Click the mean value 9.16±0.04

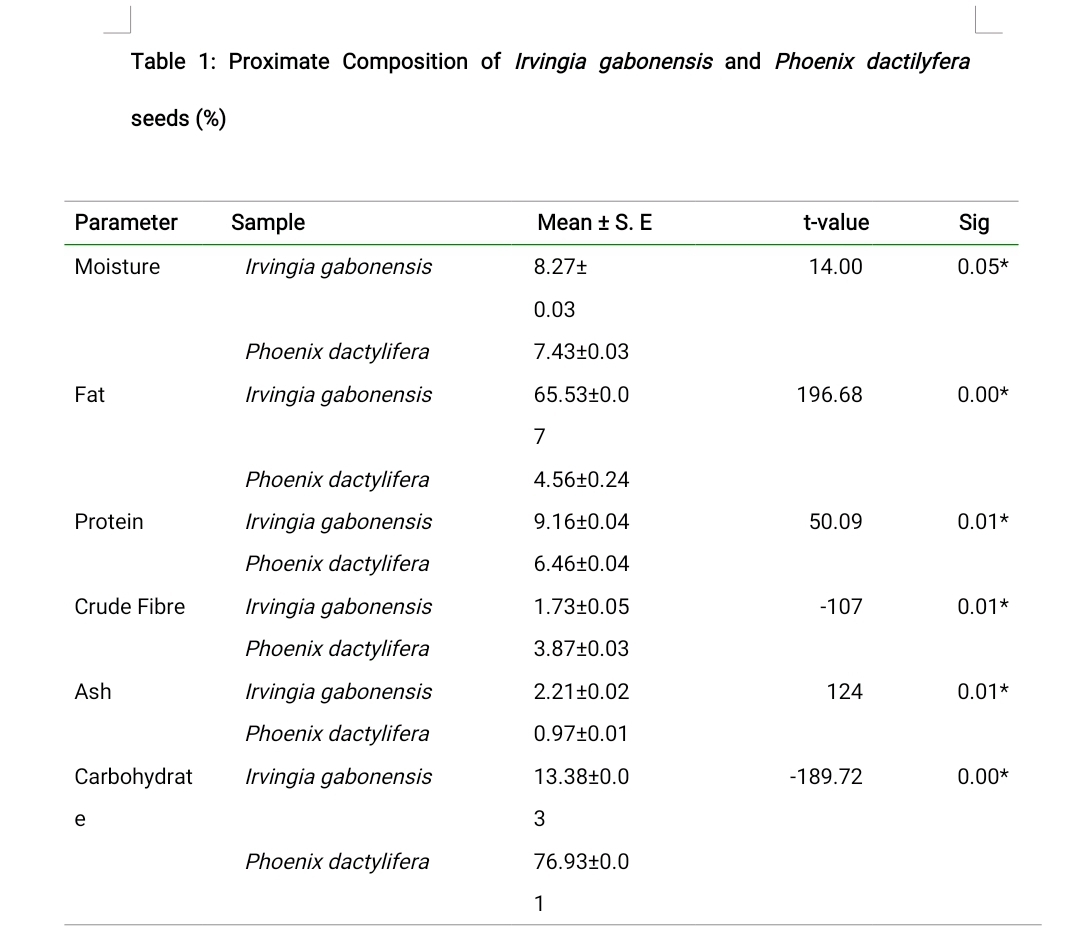[581, 522]
